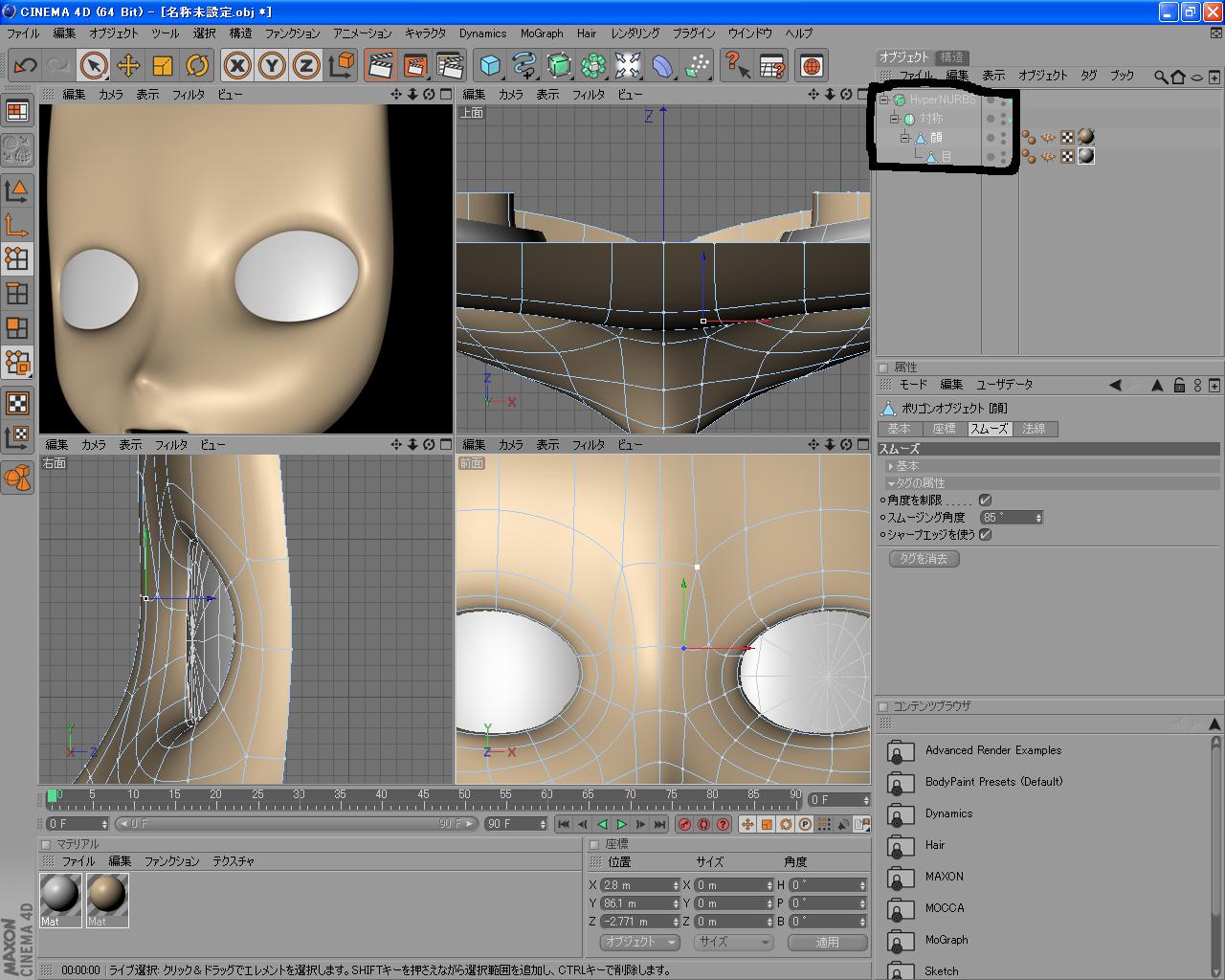The height and width of the screenshot is (980, 1225).
Task: Open the キャラクタ menu
Action: (x=425, y=33)
